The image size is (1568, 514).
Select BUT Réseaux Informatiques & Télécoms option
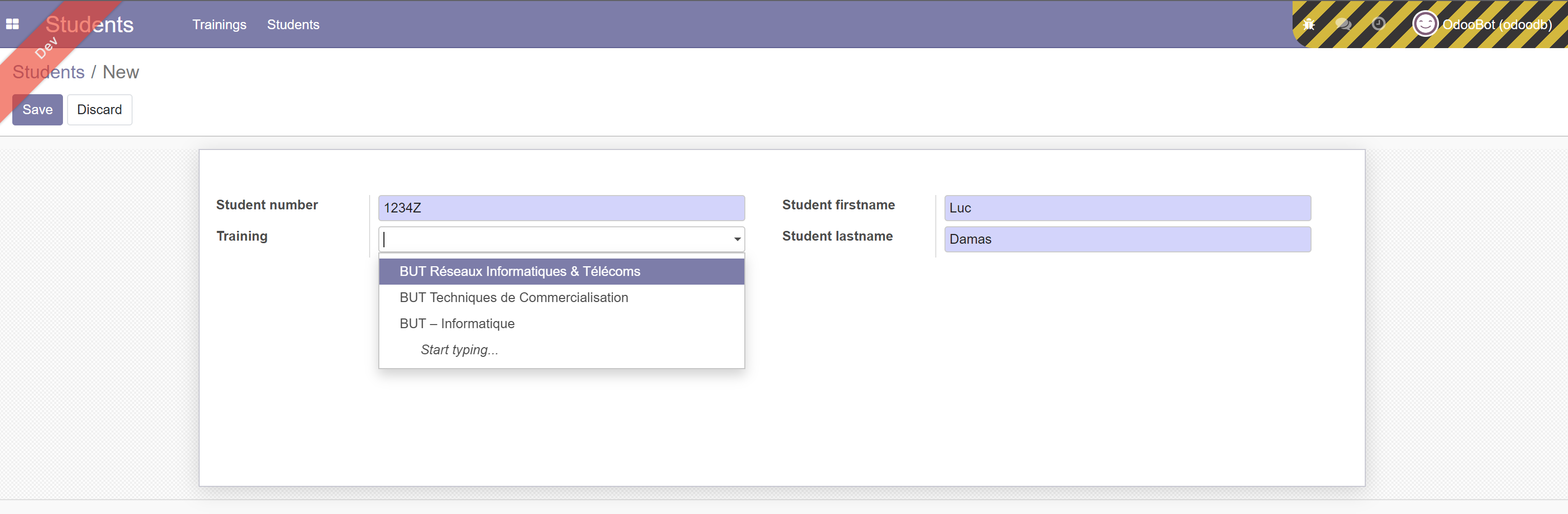(x=519, y=272)
